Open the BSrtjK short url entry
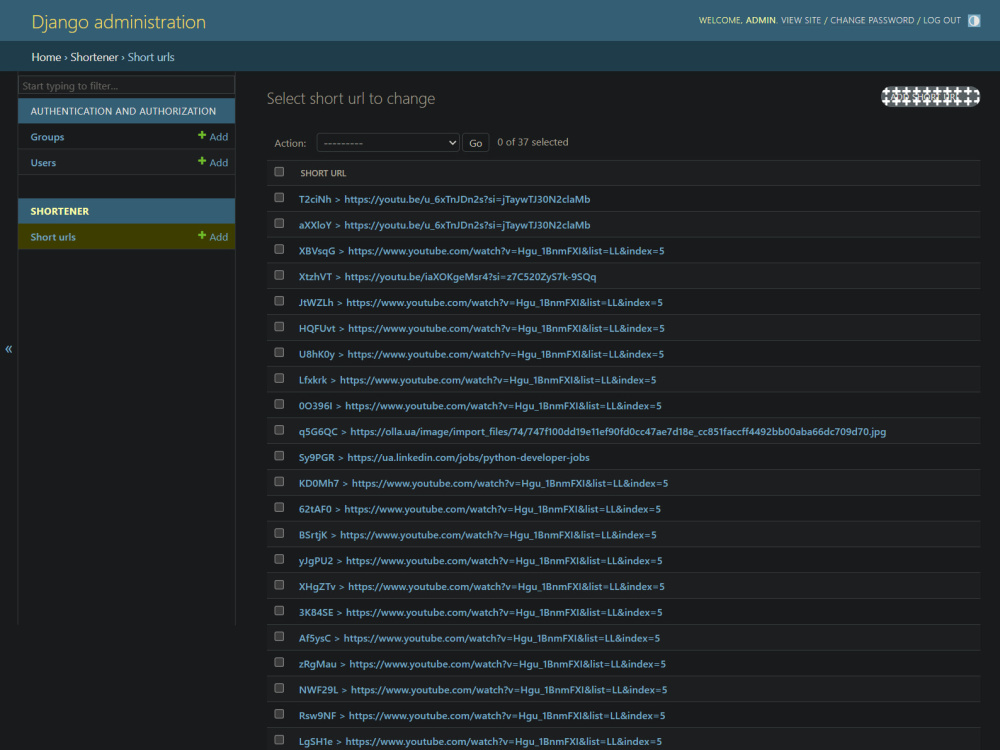Image resolution: width=1000 pixels, height=750 pixels. pos(478,535)
